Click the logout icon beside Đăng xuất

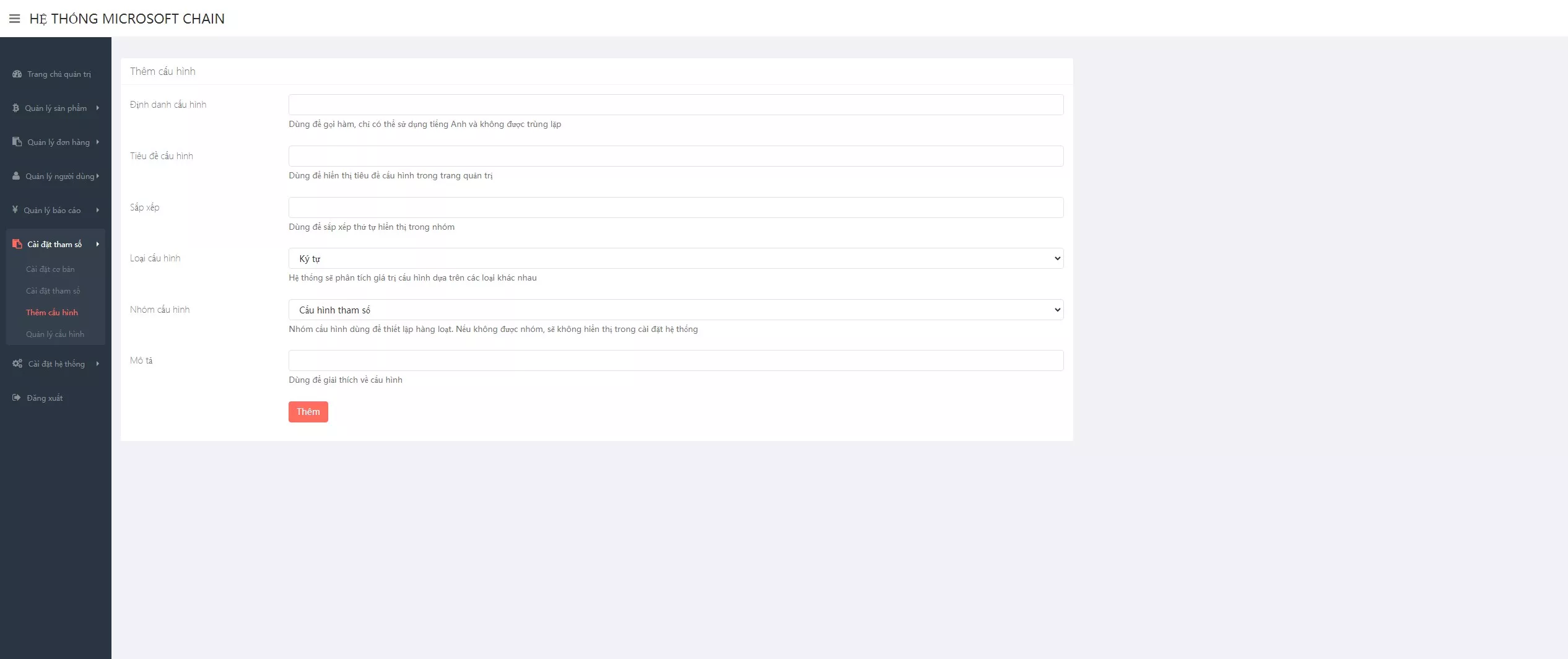17,398
